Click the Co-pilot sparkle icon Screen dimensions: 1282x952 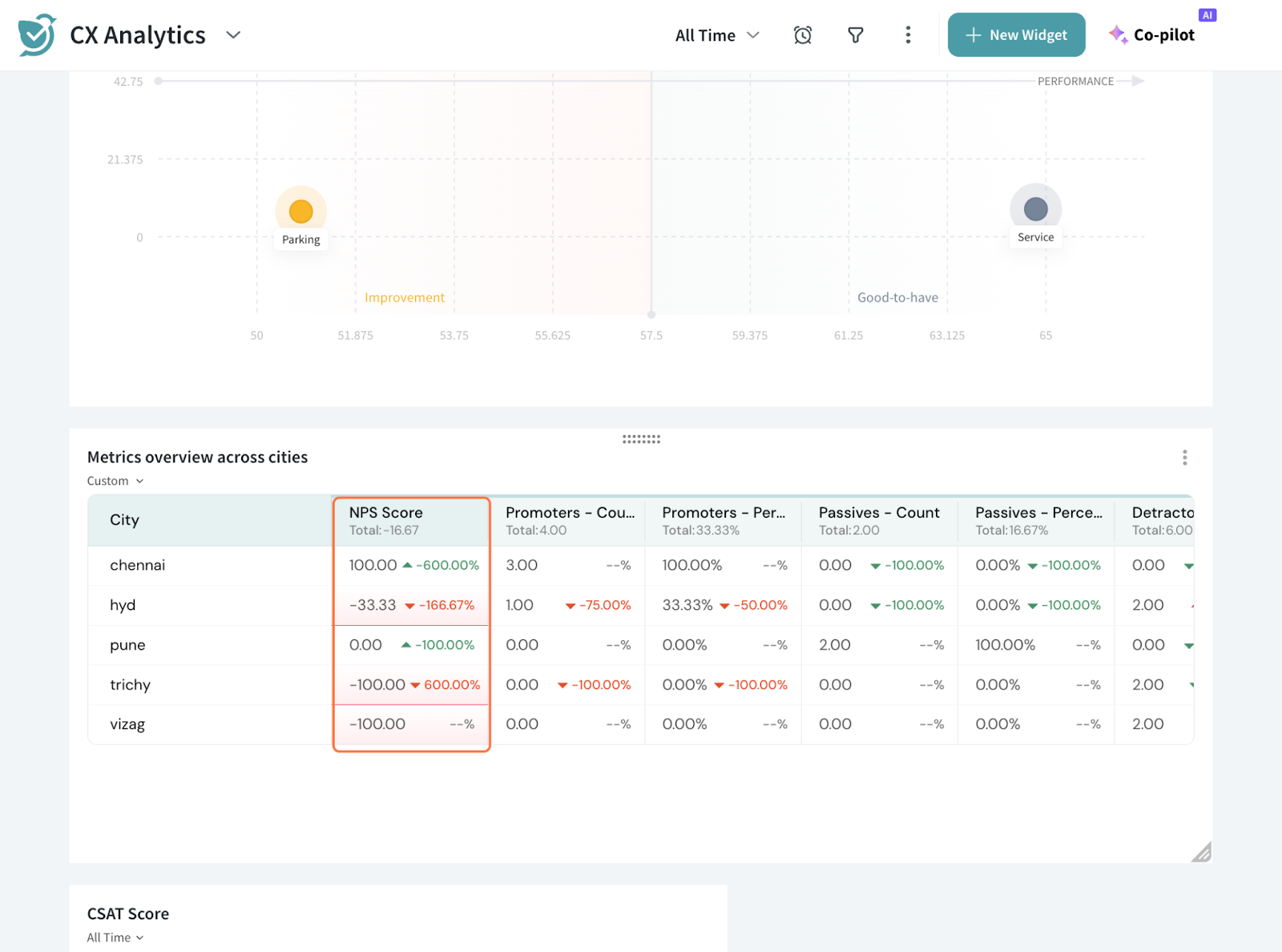click(x=1118, y=34)
